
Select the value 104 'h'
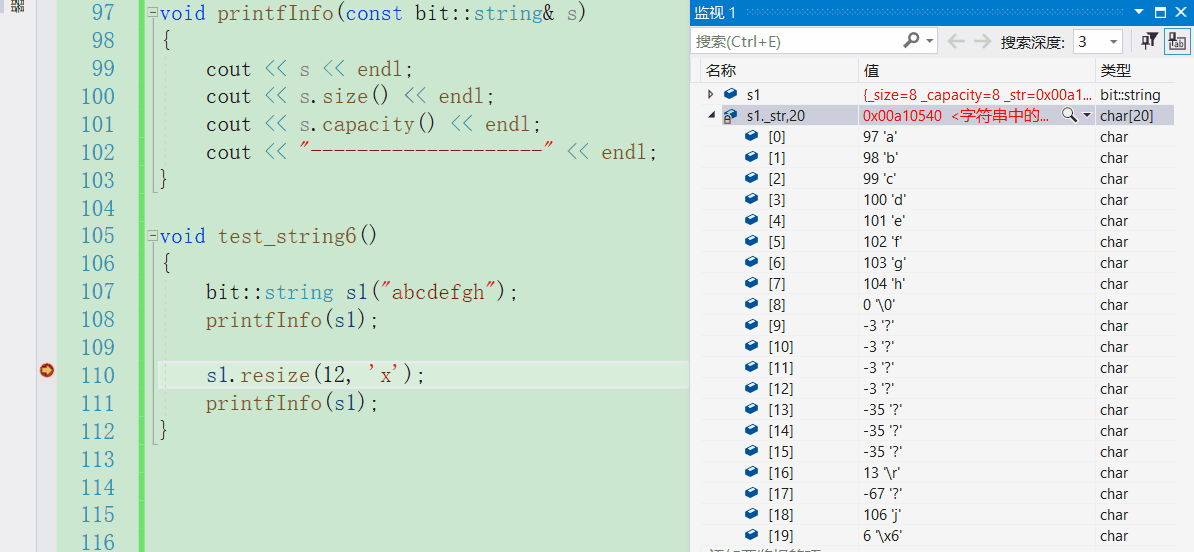(x=883, y=283)
